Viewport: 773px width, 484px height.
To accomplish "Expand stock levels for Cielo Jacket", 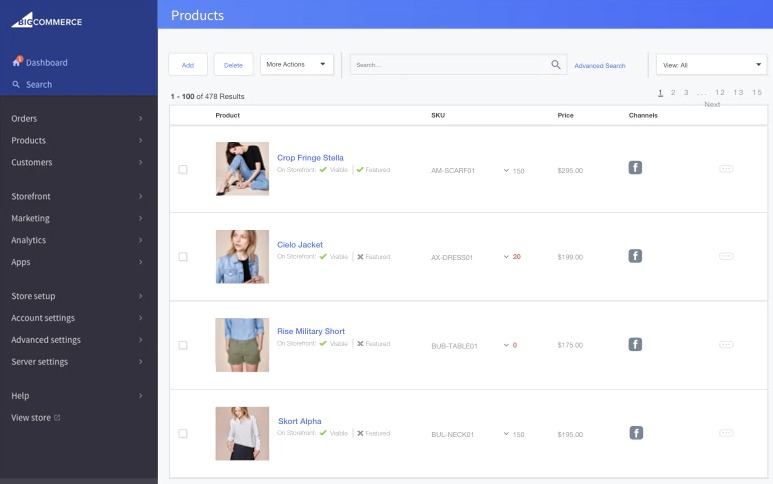I will [x=506, y=257].
